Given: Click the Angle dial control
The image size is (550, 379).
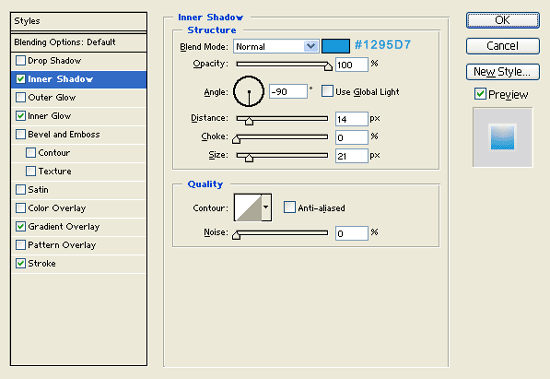Looking at the screenshot, I should pos(249,92).
